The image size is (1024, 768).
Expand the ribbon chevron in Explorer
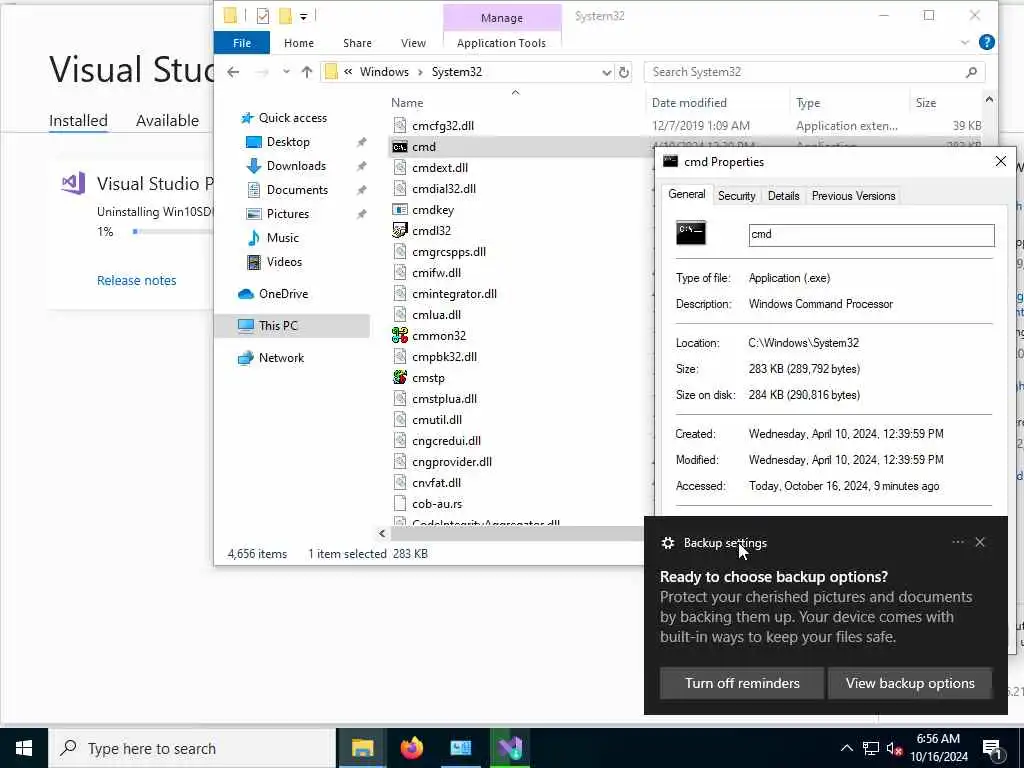(965, 42)
